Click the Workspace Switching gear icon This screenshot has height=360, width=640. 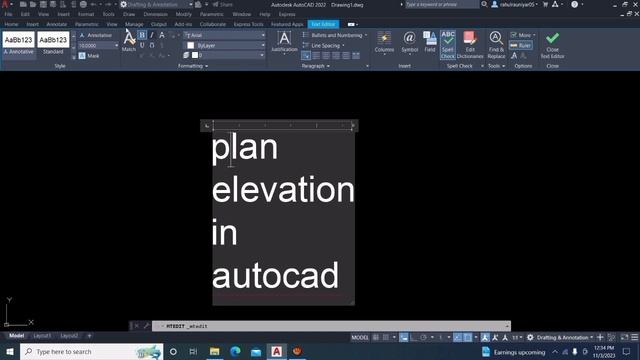(530, 338)
